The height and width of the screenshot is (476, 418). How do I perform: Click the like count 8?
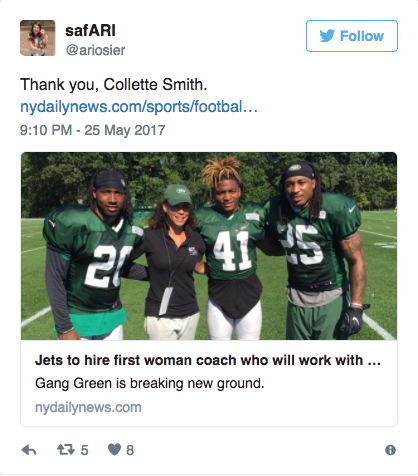click(130, 450)
